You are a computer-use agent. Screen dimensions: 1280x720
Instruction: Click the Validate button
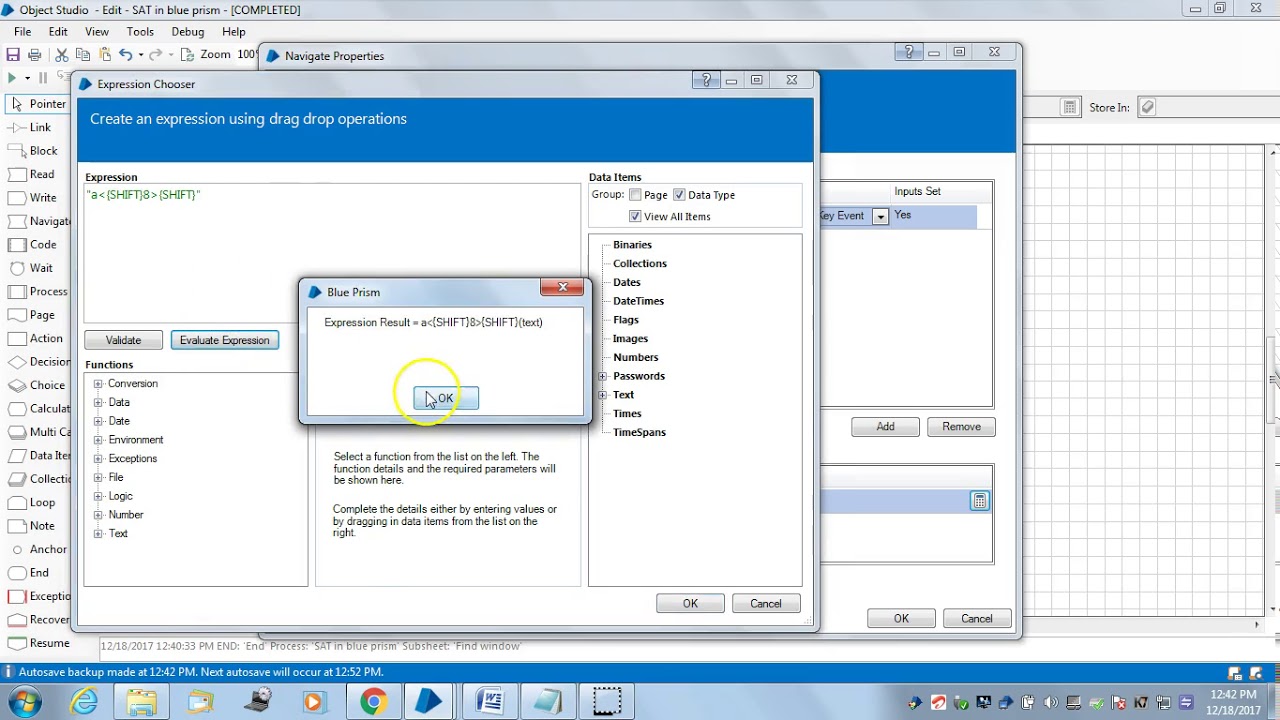[124, 340]
